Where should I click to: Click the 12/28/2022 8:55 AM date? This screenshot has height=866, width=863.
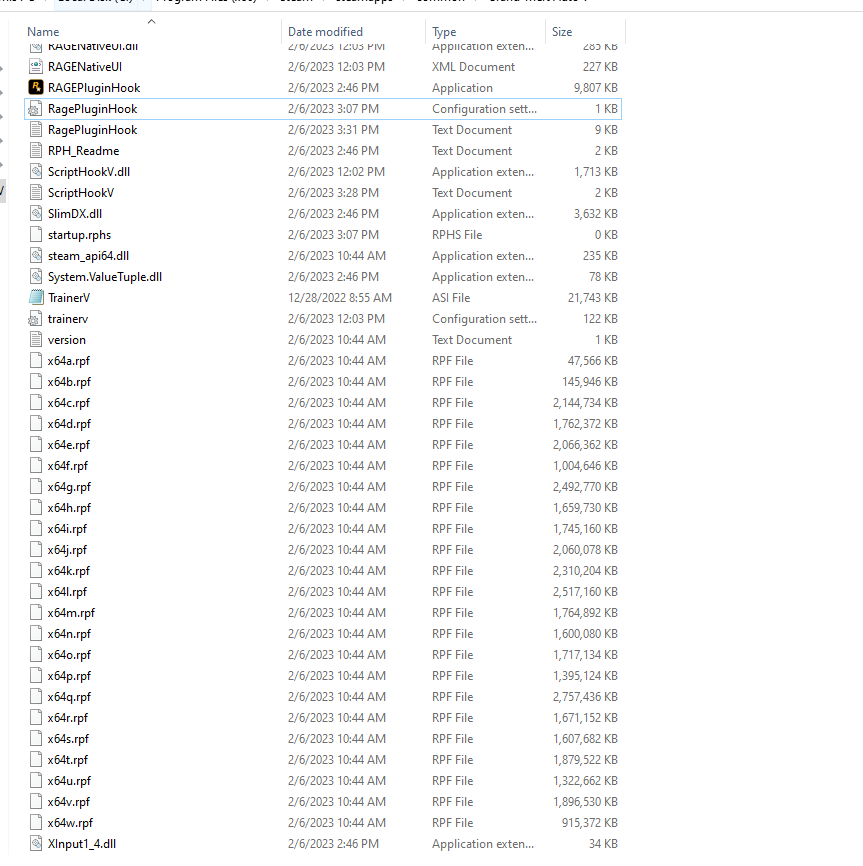point(340,298)
